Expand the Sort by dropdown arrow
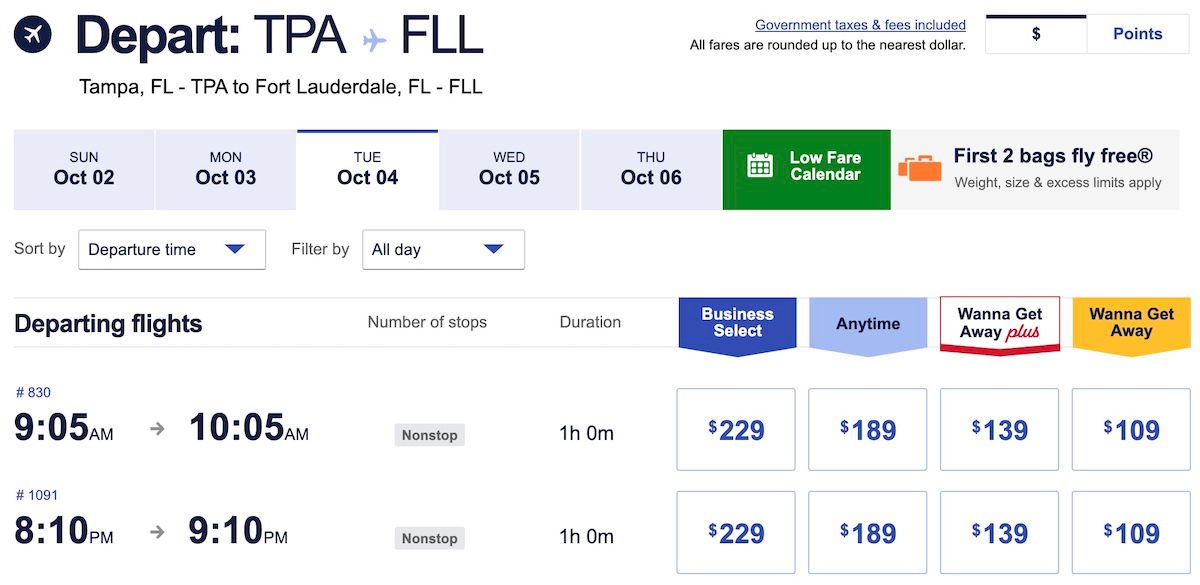 coord(238,249)
